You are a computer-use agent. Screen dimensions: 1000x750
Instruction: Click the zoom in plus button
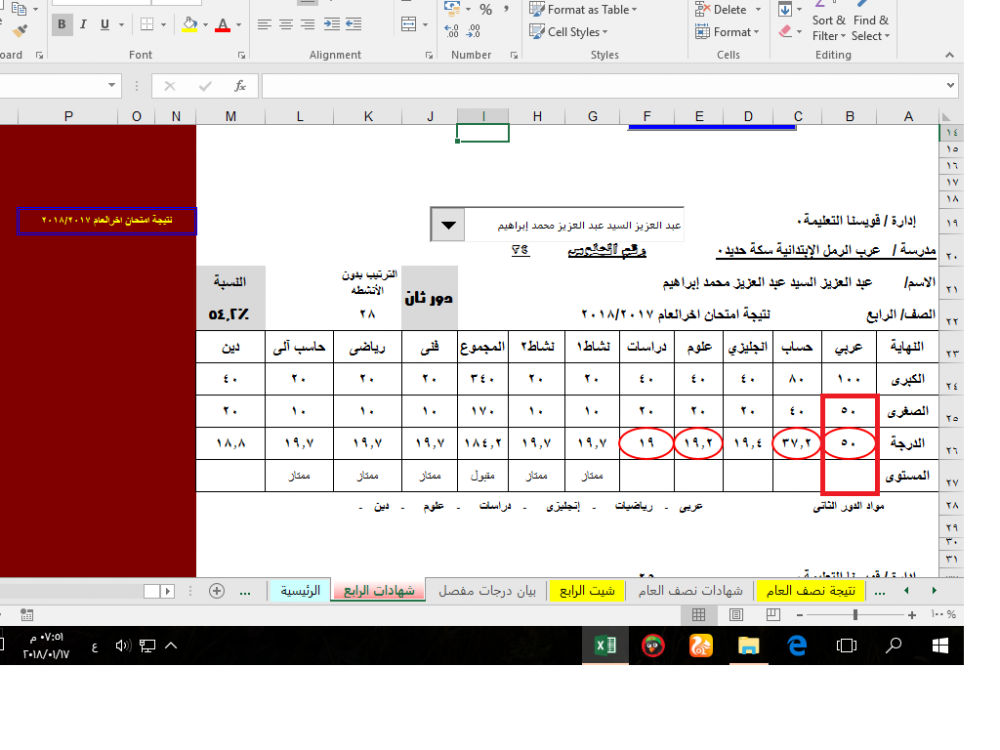[912, 615]
